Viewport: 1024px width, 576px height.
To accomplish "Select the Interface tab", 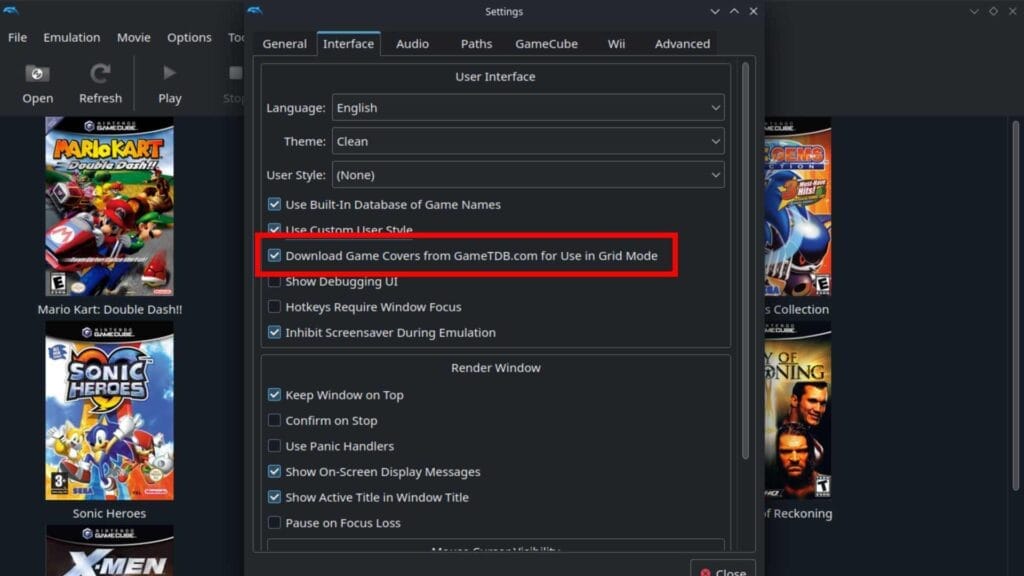I will [x=349, y=44].
